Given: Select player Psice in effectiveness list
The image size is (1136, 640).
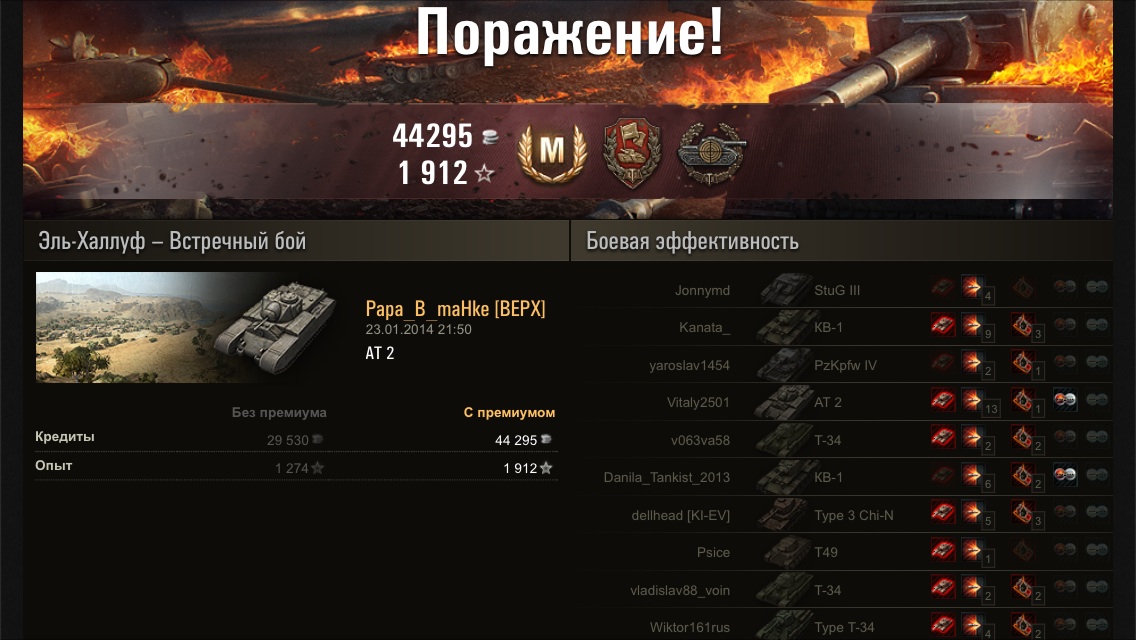Looking at the screenshot, I should (713, 552).
